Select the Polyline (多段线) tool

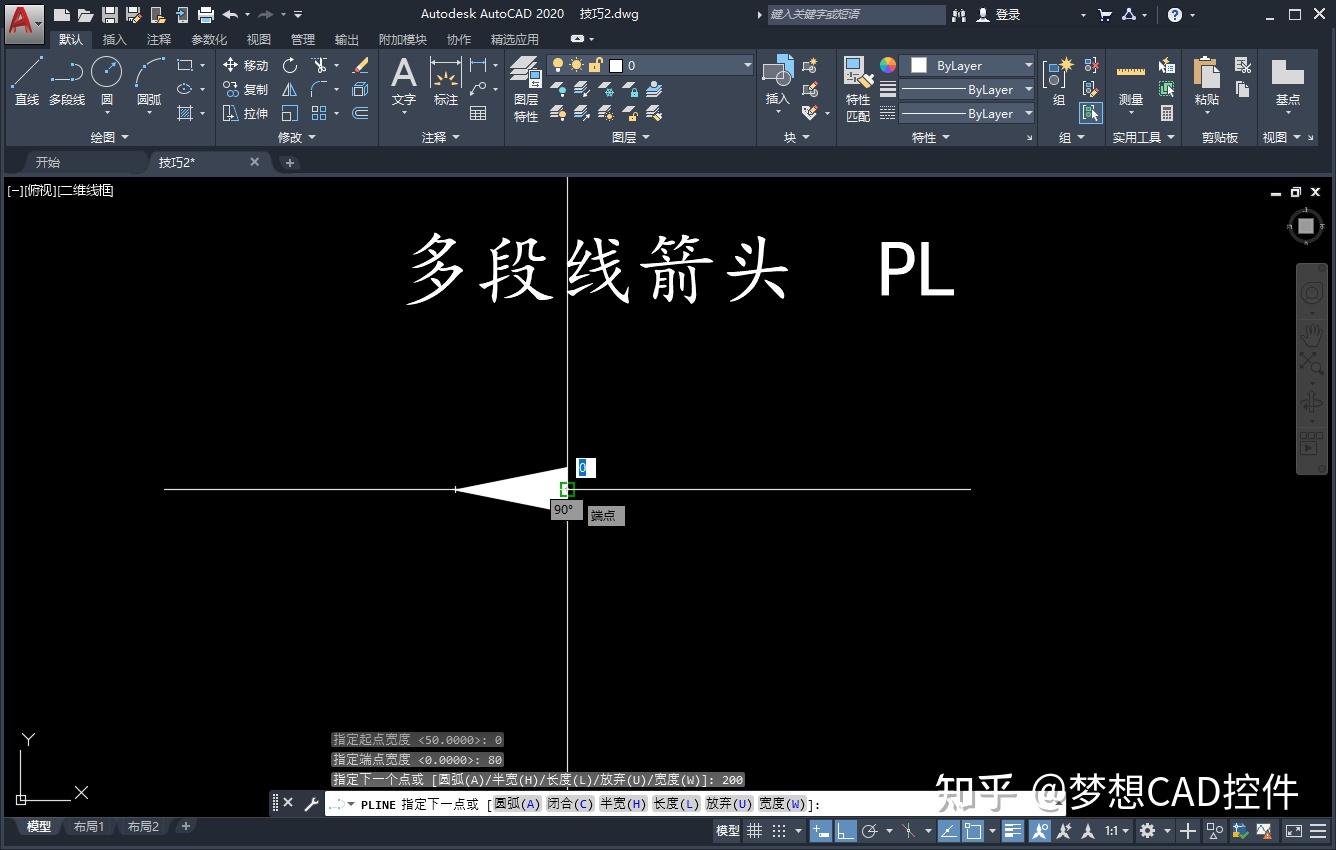click(67, 80)
